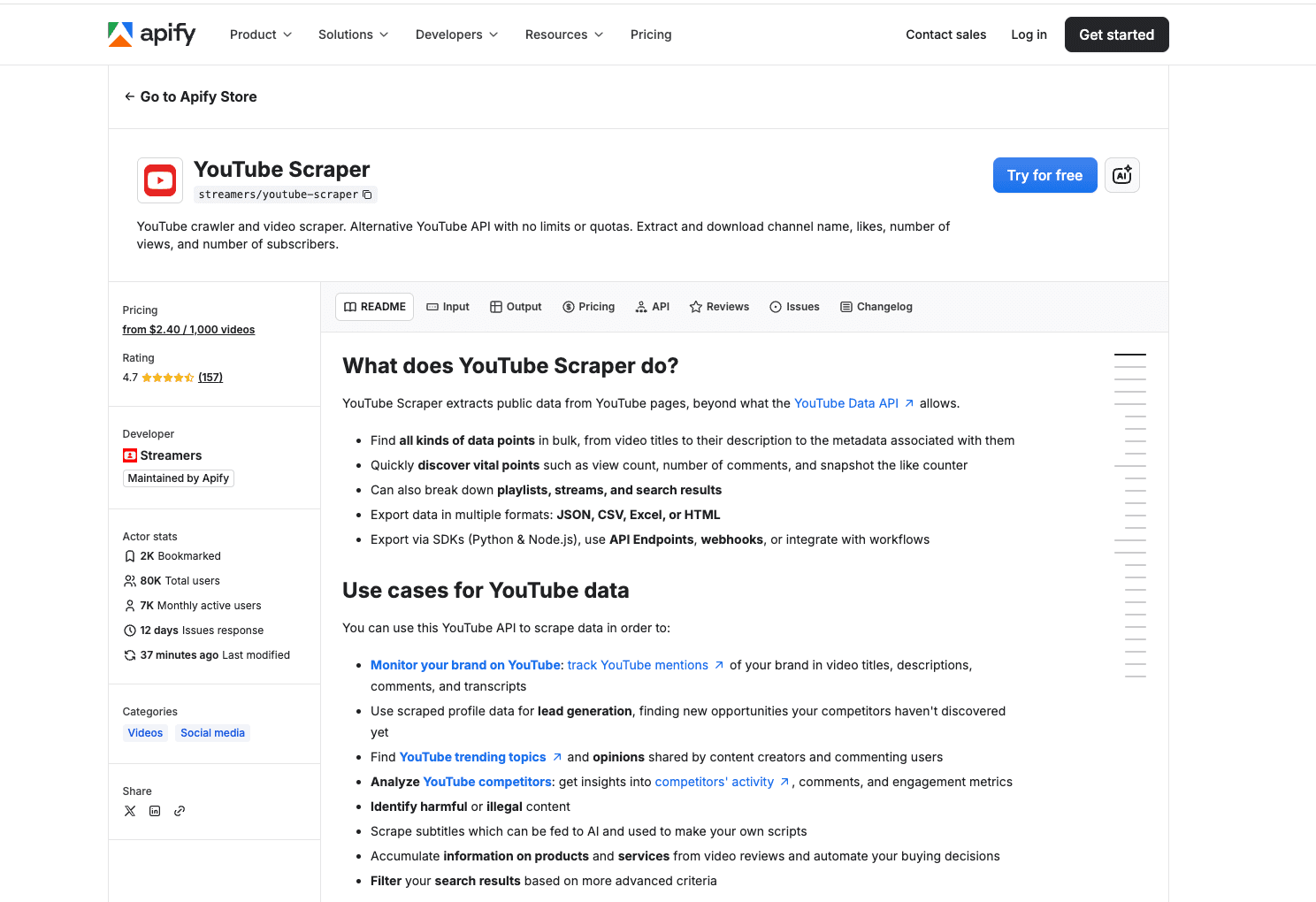Click the bookmark icon beside 2K Bookmarked
This screenshot has height=902, width=1316.
[x=130, y=556]
